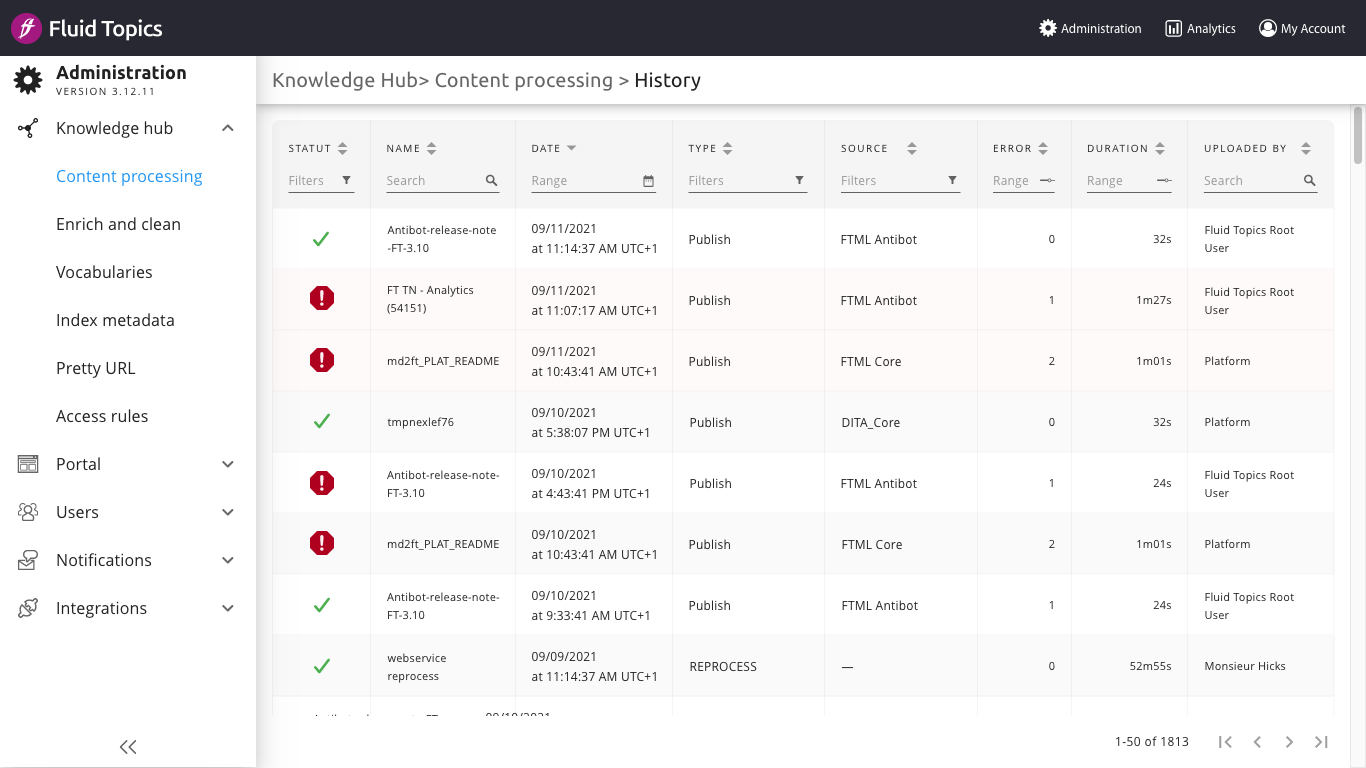Open Administration from the top bar
Image resolution: width=1366 pixels, height=768 pixels.
point(1090,28)
